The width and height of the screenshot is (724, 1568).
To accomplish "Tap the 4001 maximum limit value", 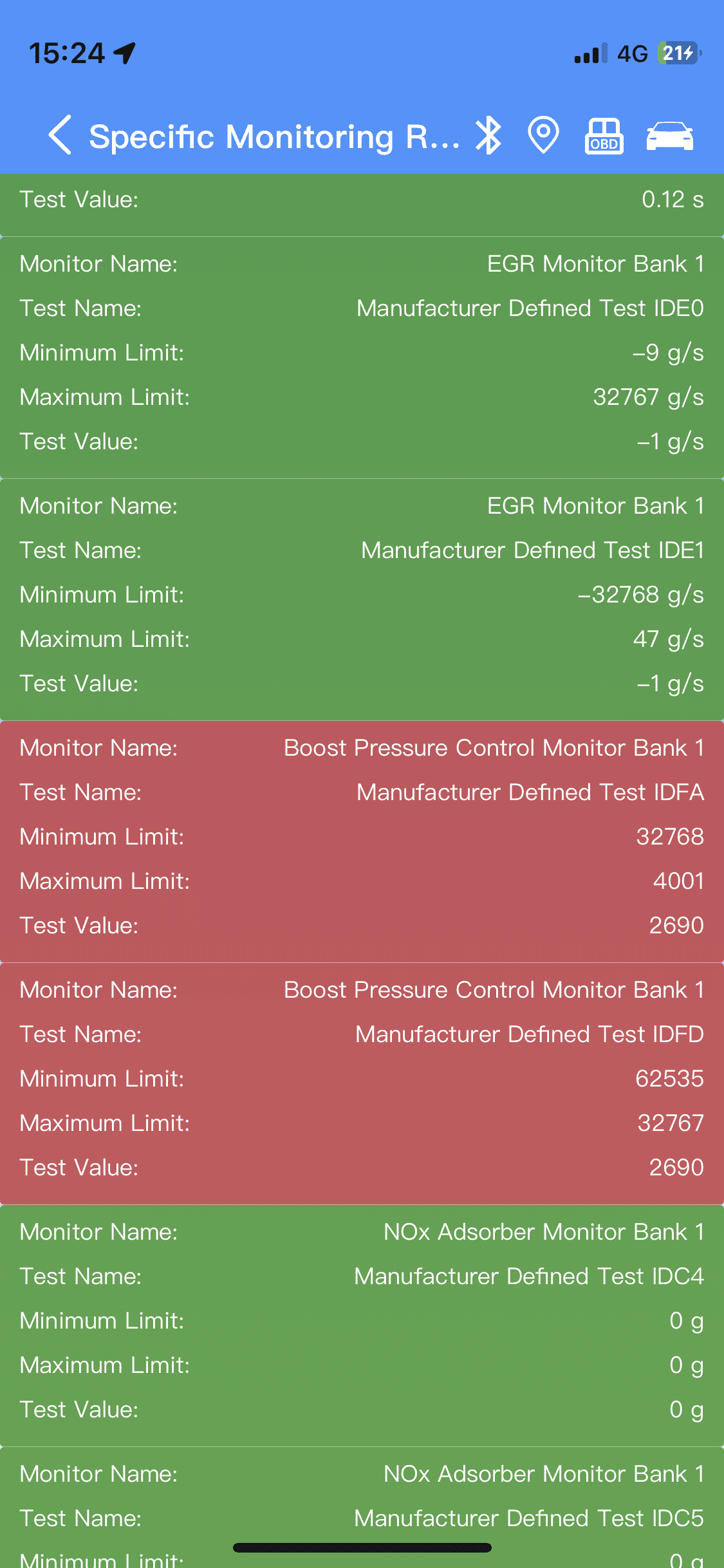I will [x=678, y=881].
